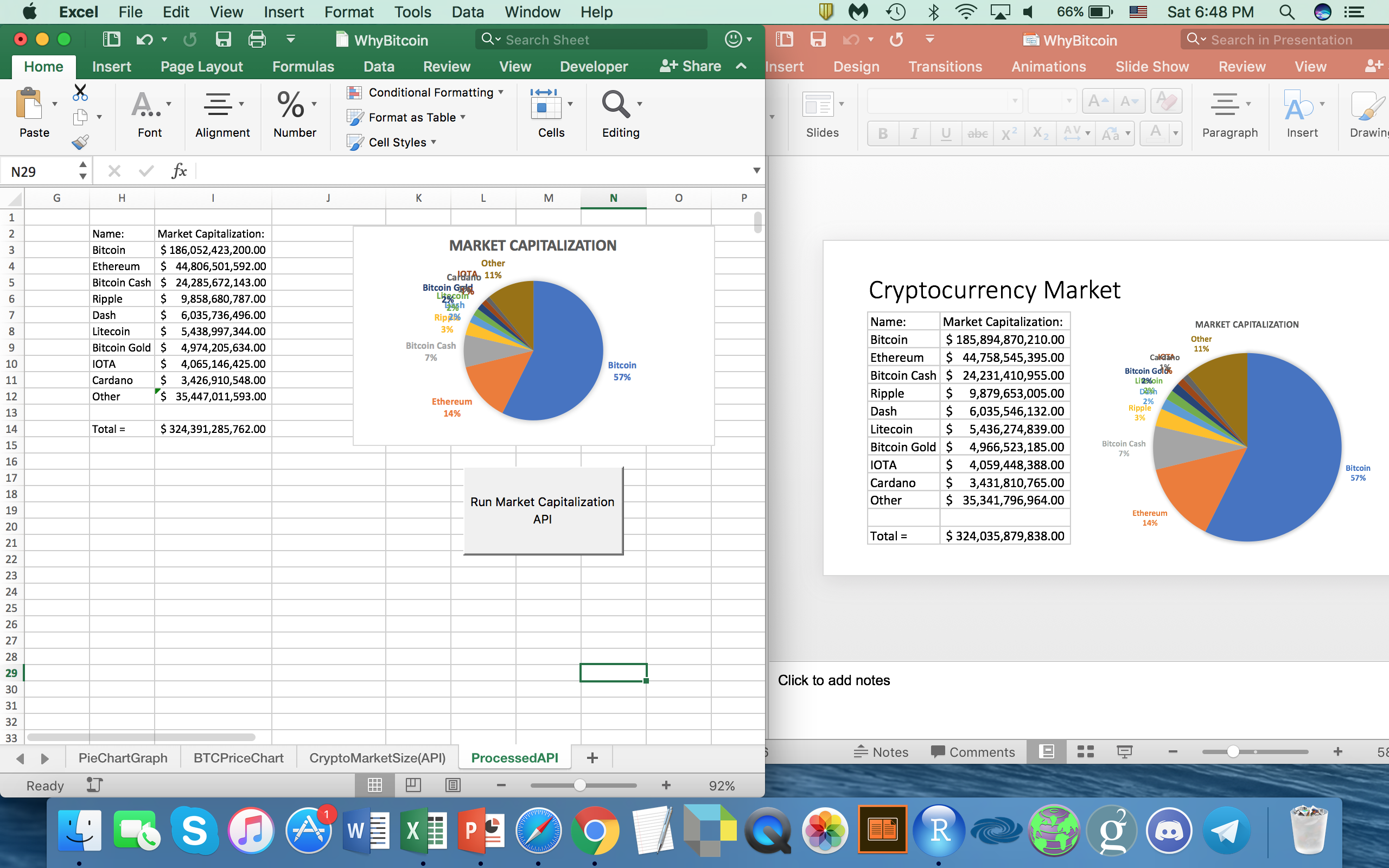Open PowerPoint from the Dock
This screenshot has width=1389, height=868.
pos(480,830)
